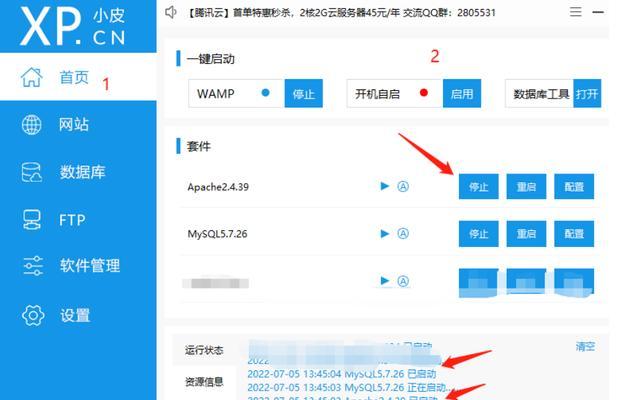Image resolution: width=621 pixels, height=400 pixels.
Task: Click the 套件 section heading
Action: click(x=199, y=147)
